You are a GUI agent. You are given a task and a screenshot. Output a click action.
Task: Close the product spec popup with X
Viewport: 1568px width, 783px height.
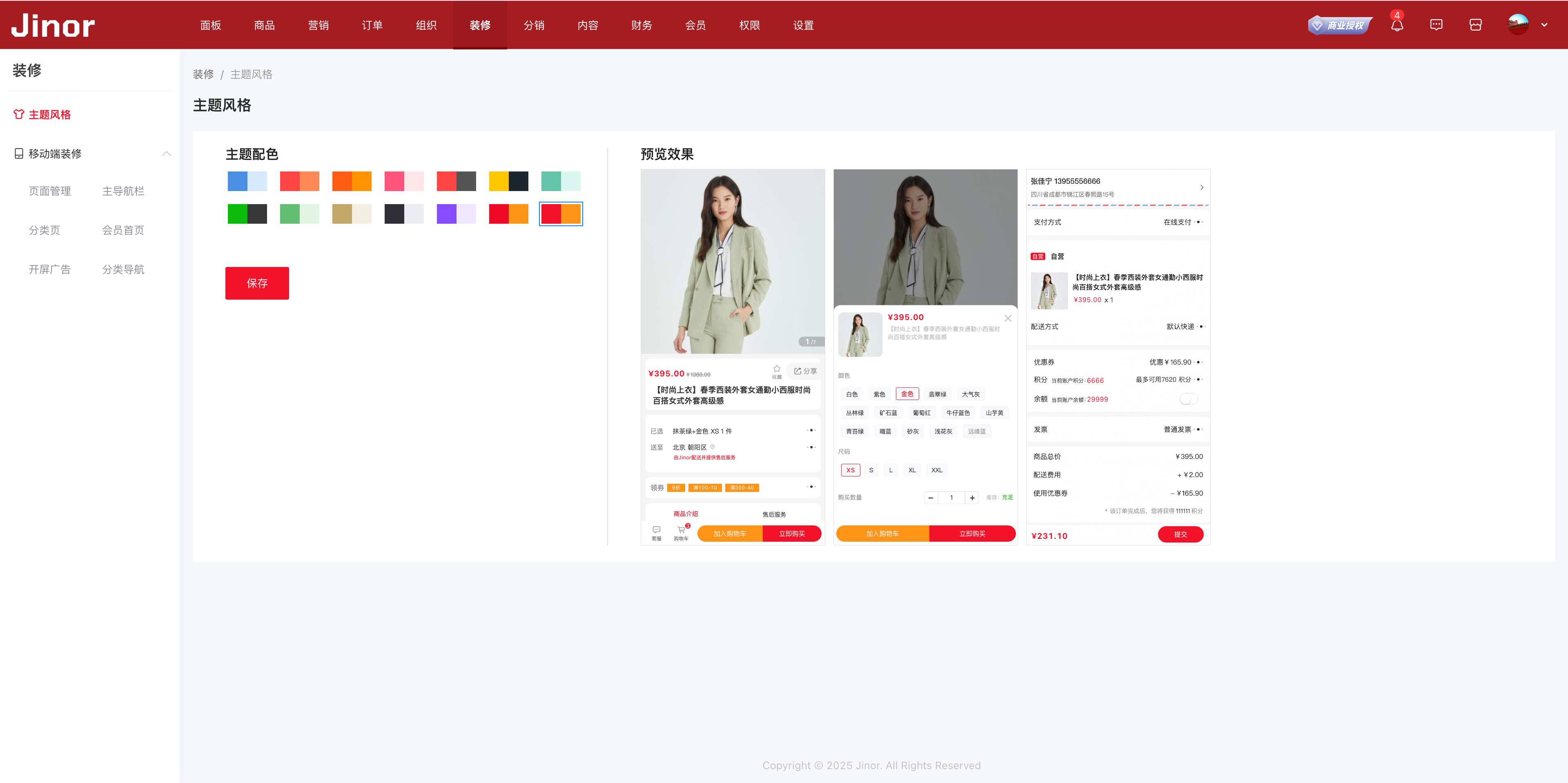(1007, 318)
